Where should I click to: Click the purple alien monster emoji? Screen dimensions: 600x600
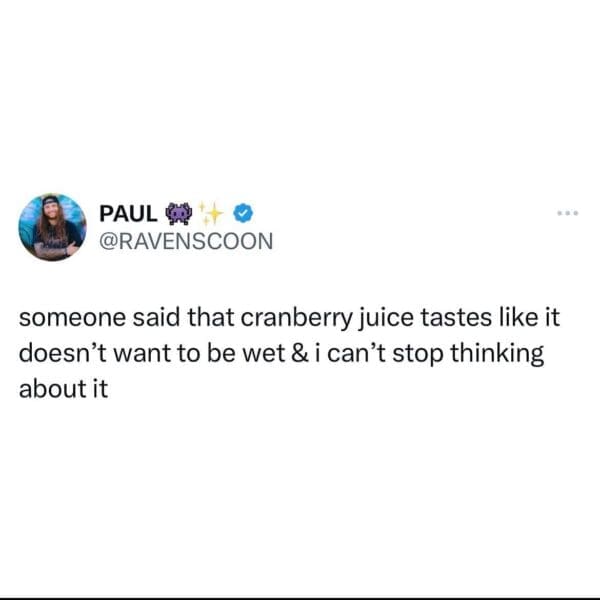(x=179, y=214)
